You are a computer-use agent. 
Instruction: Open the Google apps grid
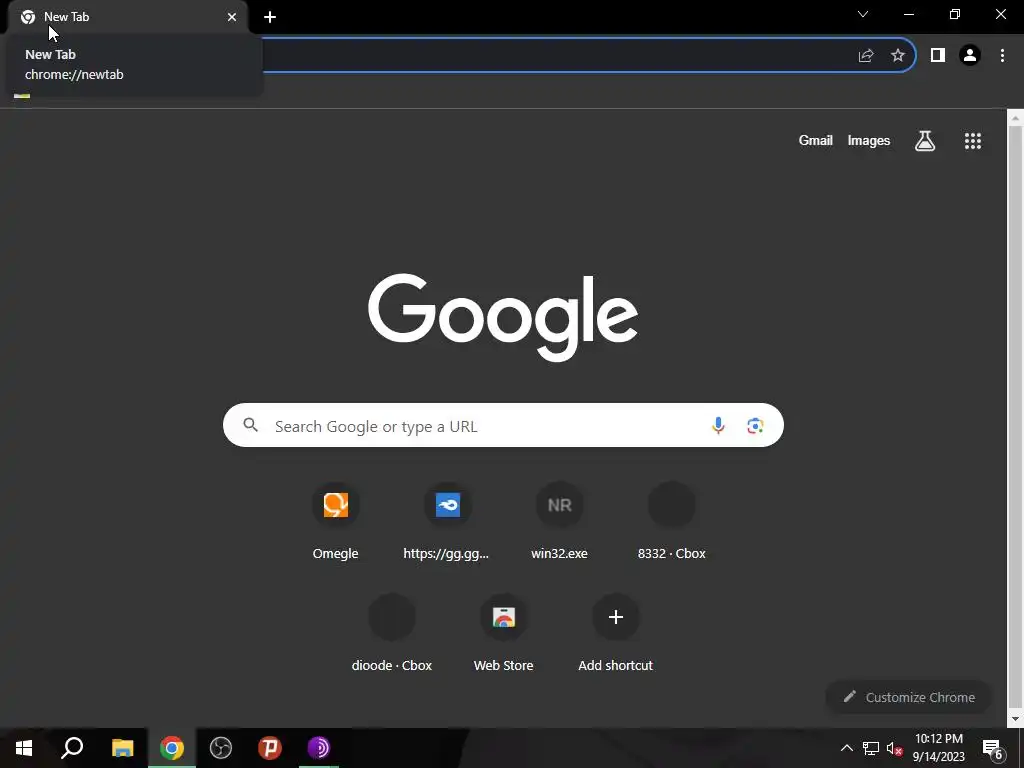click(x=973, y=141)
